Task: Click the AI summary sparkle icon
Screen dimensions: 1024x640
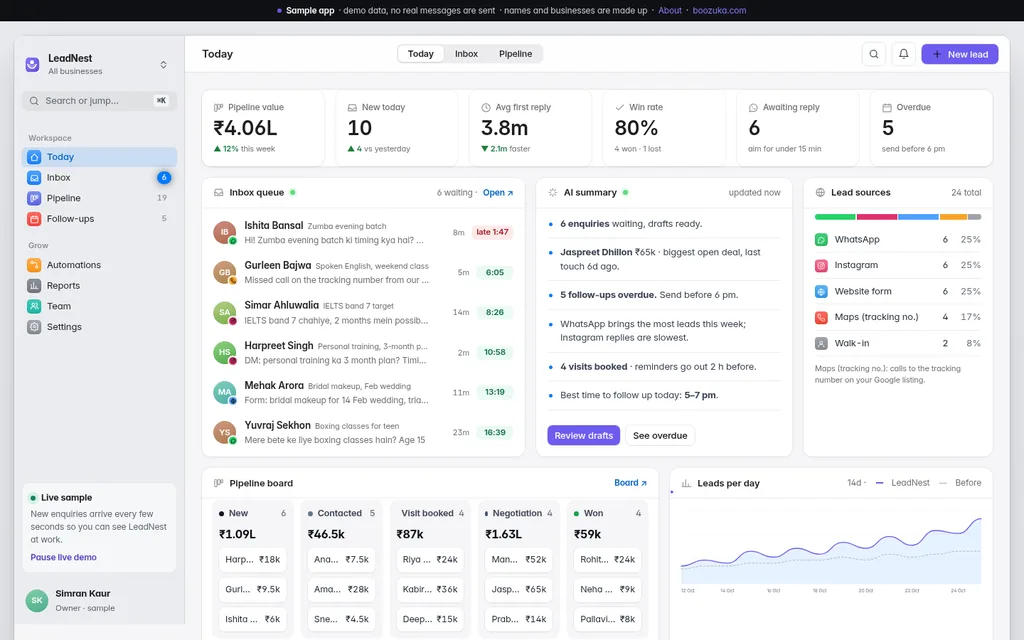Action: tap(552, 193)
